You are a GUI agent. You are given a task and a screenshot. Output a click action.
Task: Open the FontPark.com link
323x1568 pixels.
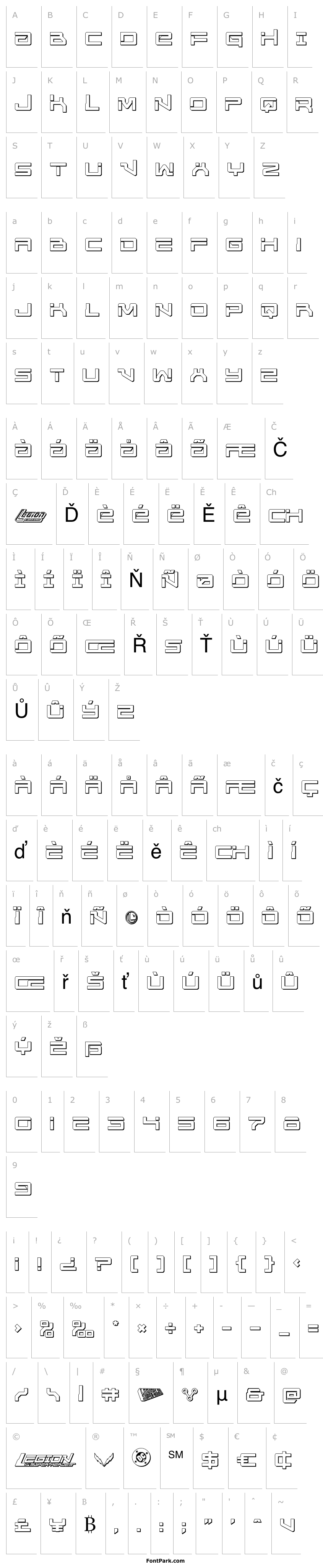pyautogui.click(x=161, y=1561)
